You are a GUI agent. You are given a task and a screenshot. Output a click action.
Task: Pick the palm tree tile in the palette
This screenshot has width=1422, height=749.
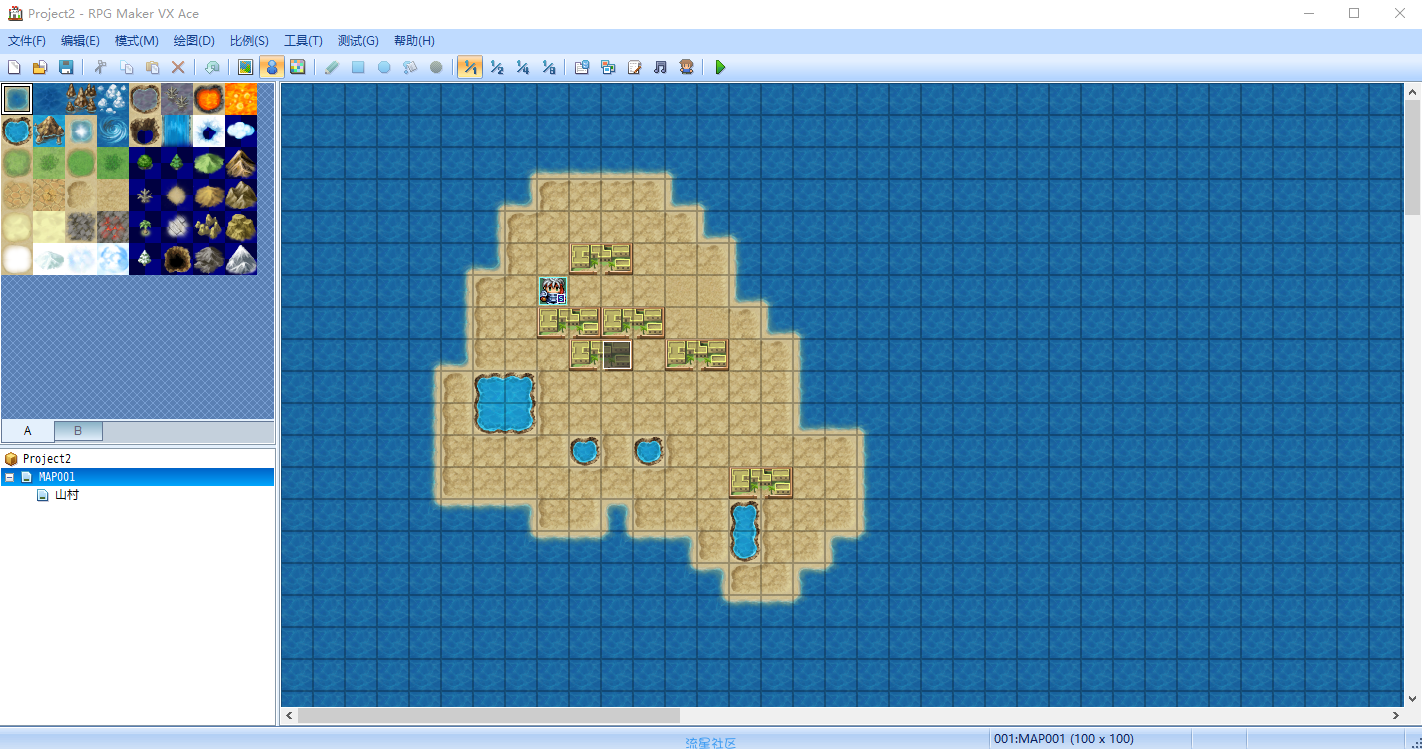(x=145, y=227)
